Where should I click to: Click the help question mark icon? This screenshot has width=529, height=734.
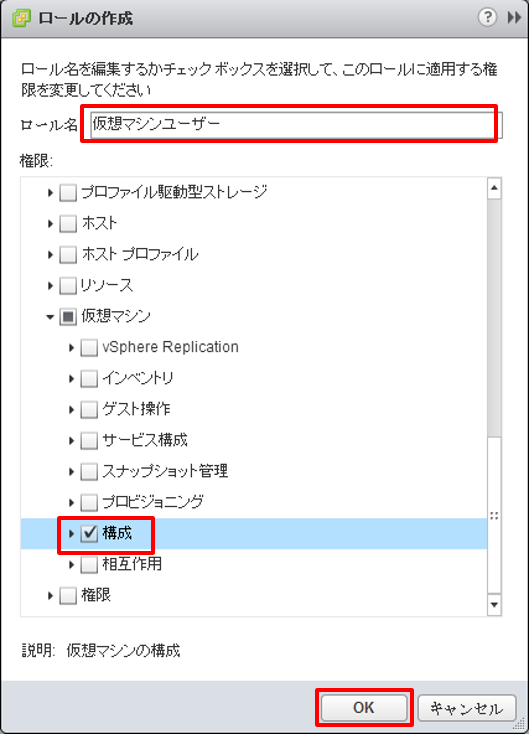click(487, 17)
